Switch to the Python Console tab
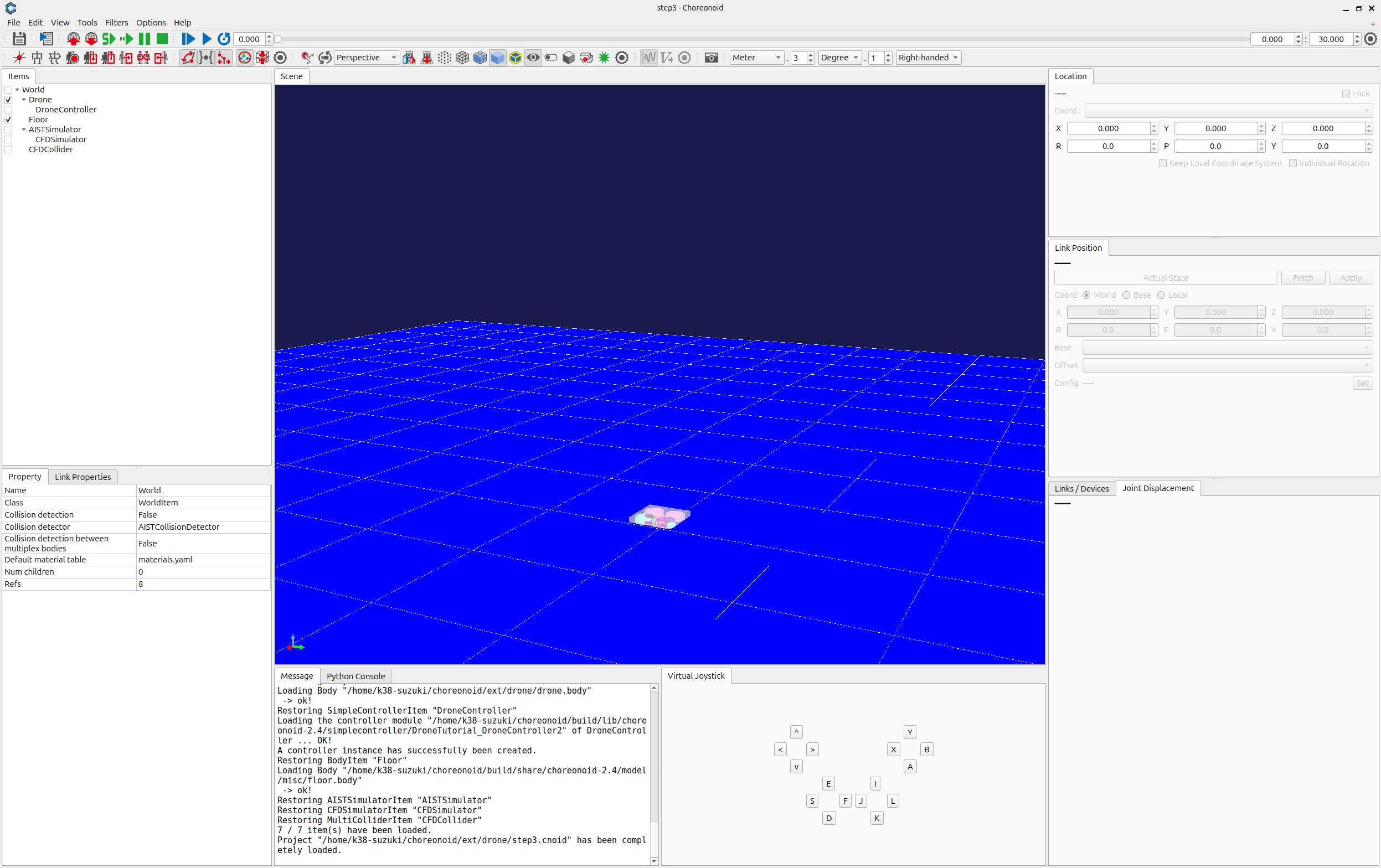This screenshot has width=1381, height=868. 355,676
